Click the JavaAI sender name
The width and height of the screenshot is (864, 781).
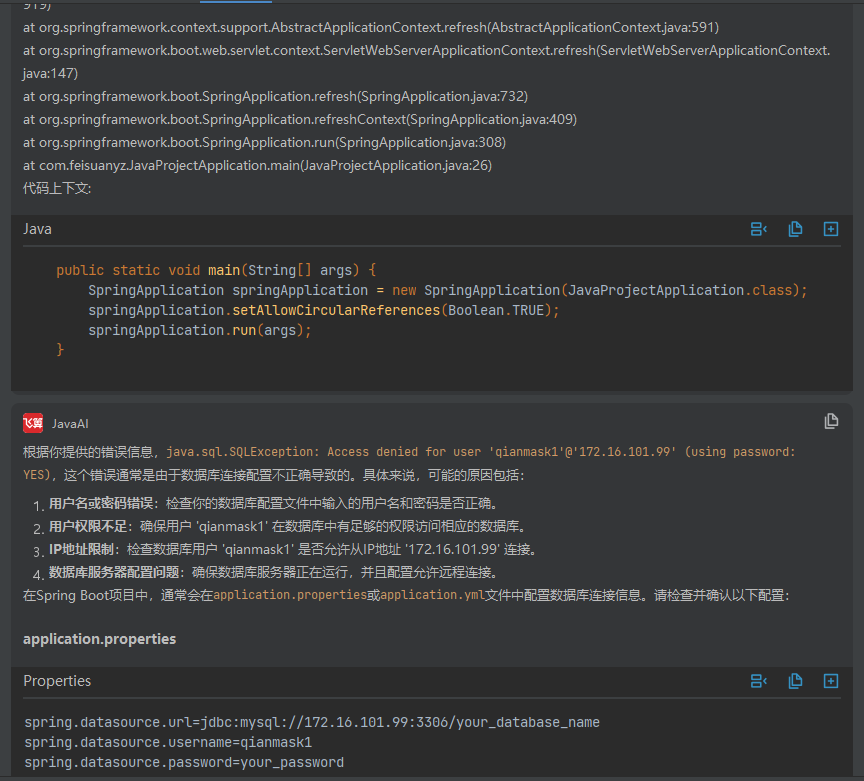(70, 424)
